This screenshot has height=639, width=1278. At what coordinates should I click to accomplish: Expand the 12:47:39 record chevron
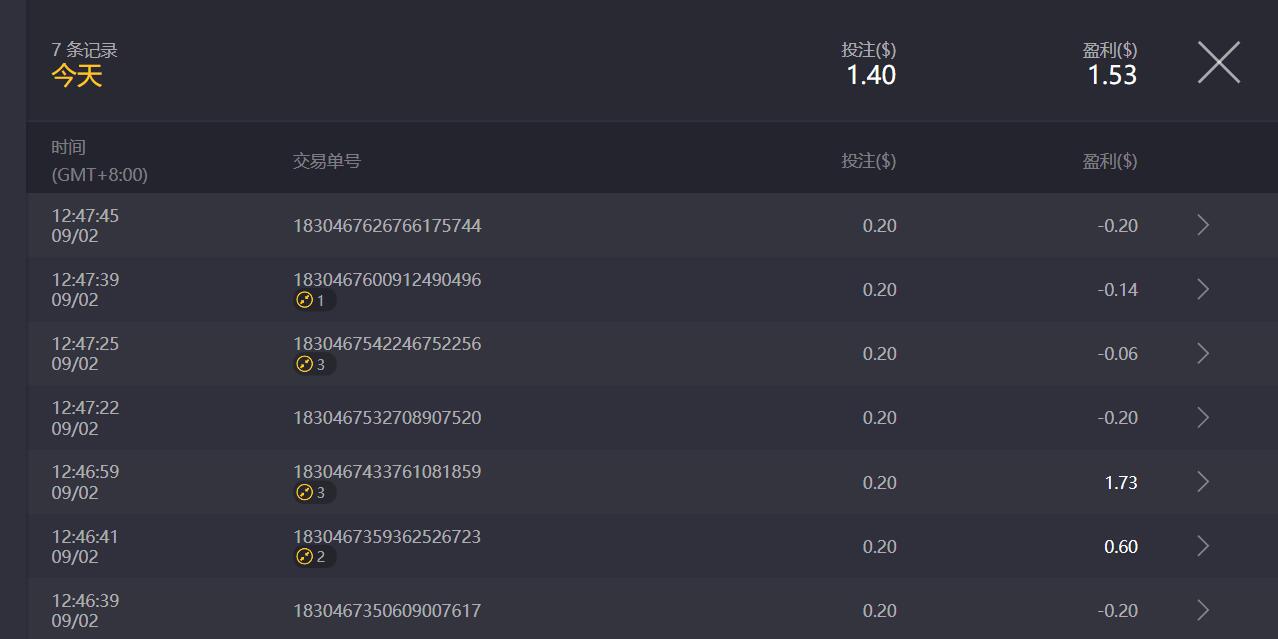[x=1203, y=289]
